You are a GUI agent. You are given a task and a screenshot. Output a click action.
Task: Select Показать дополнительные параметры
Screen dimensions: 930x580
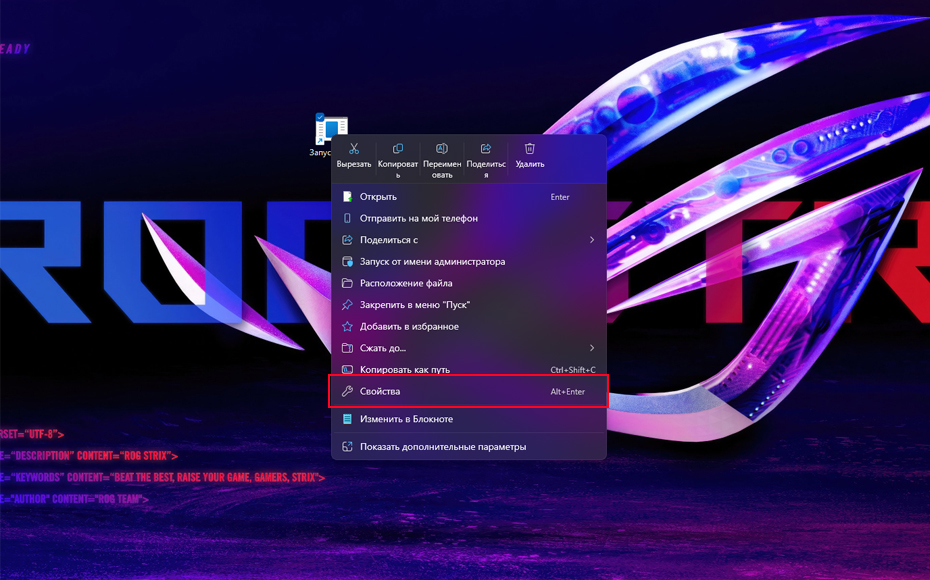(x=469, y=447)
